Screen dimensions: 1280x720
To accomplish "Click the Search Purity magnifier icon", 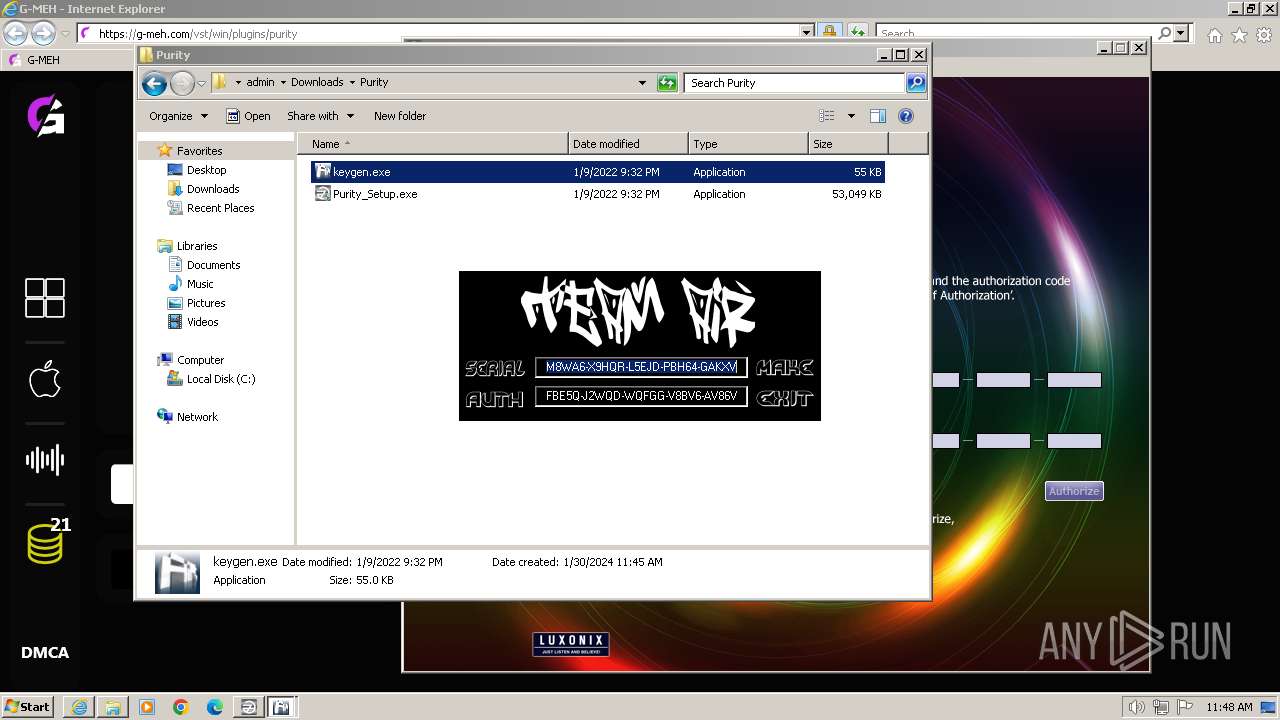I will [x=915, y=83].
